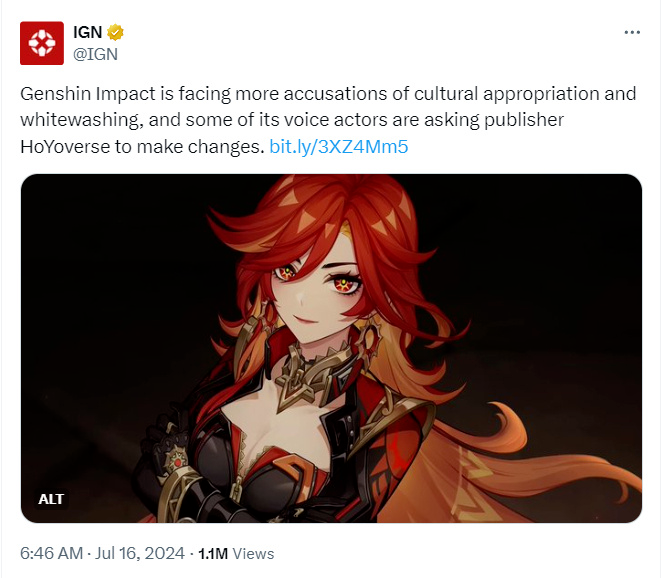Click the word whitewashing in the tweet text
Screen dimensions: 667x578
81,120
